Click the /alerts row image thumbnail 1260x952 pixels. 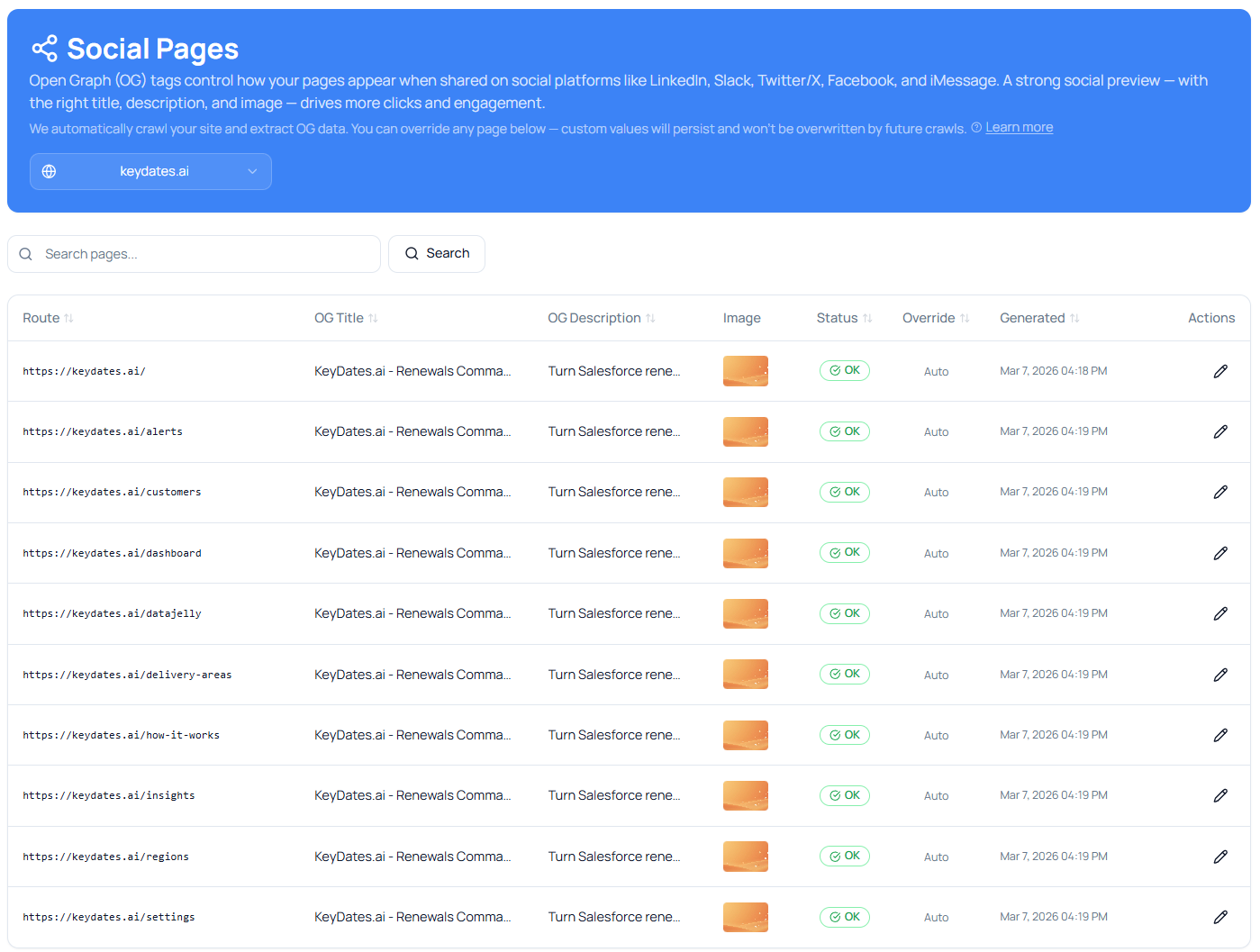coord(746,431)
